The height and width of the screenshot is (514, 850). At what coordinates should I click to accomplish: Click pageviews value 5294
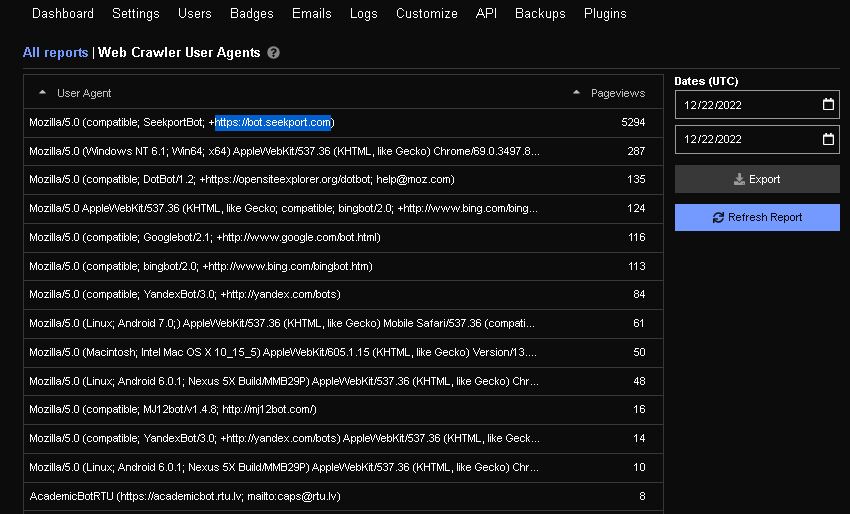coord(633,123)
